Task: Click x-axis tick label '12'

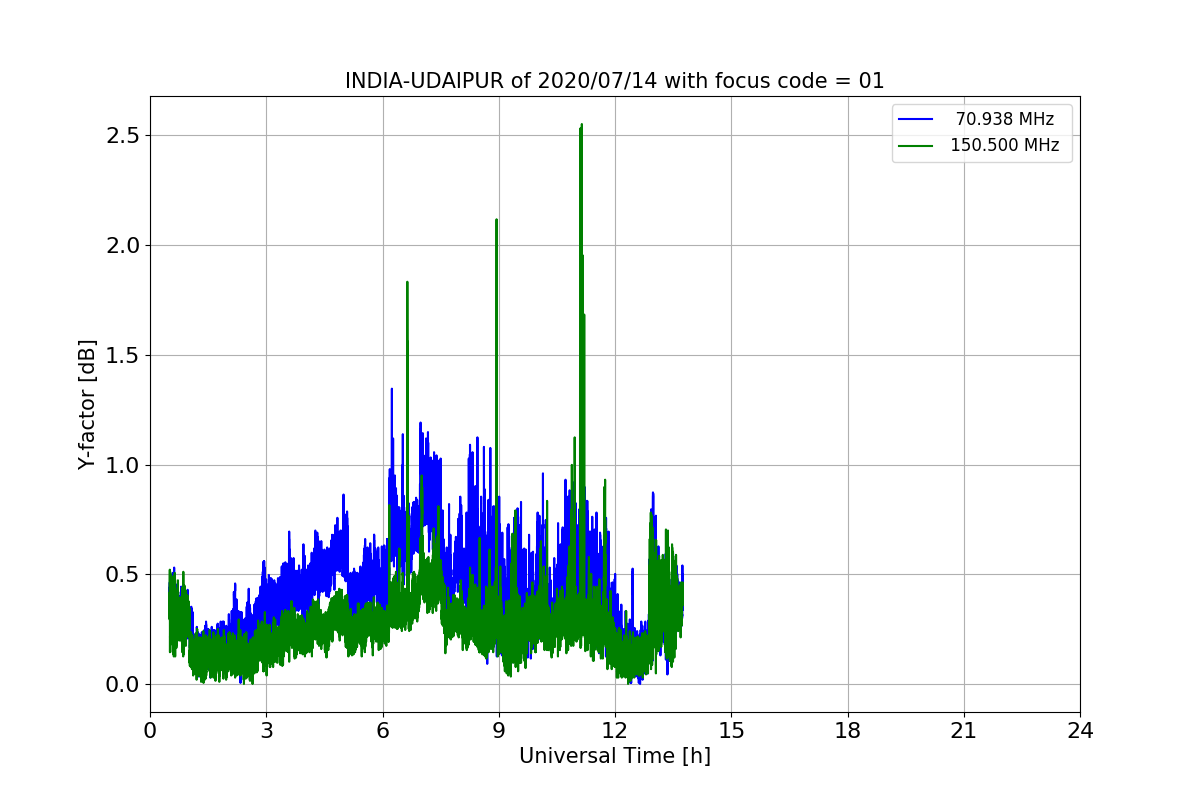Action: tap(615, 731)
